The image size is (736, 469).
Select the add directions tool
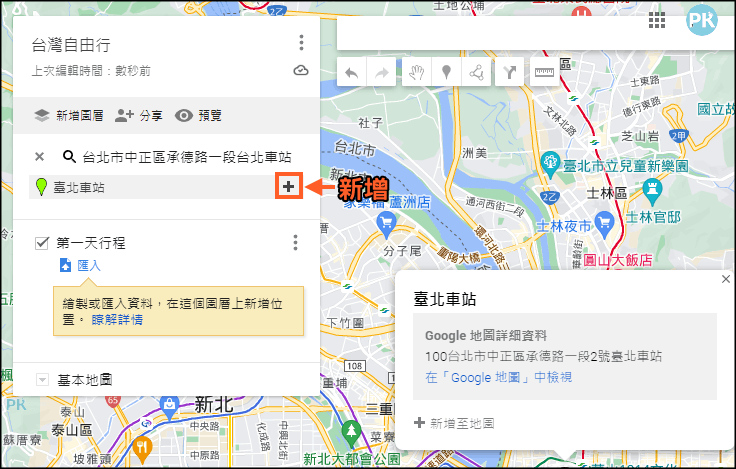(510, 72)
